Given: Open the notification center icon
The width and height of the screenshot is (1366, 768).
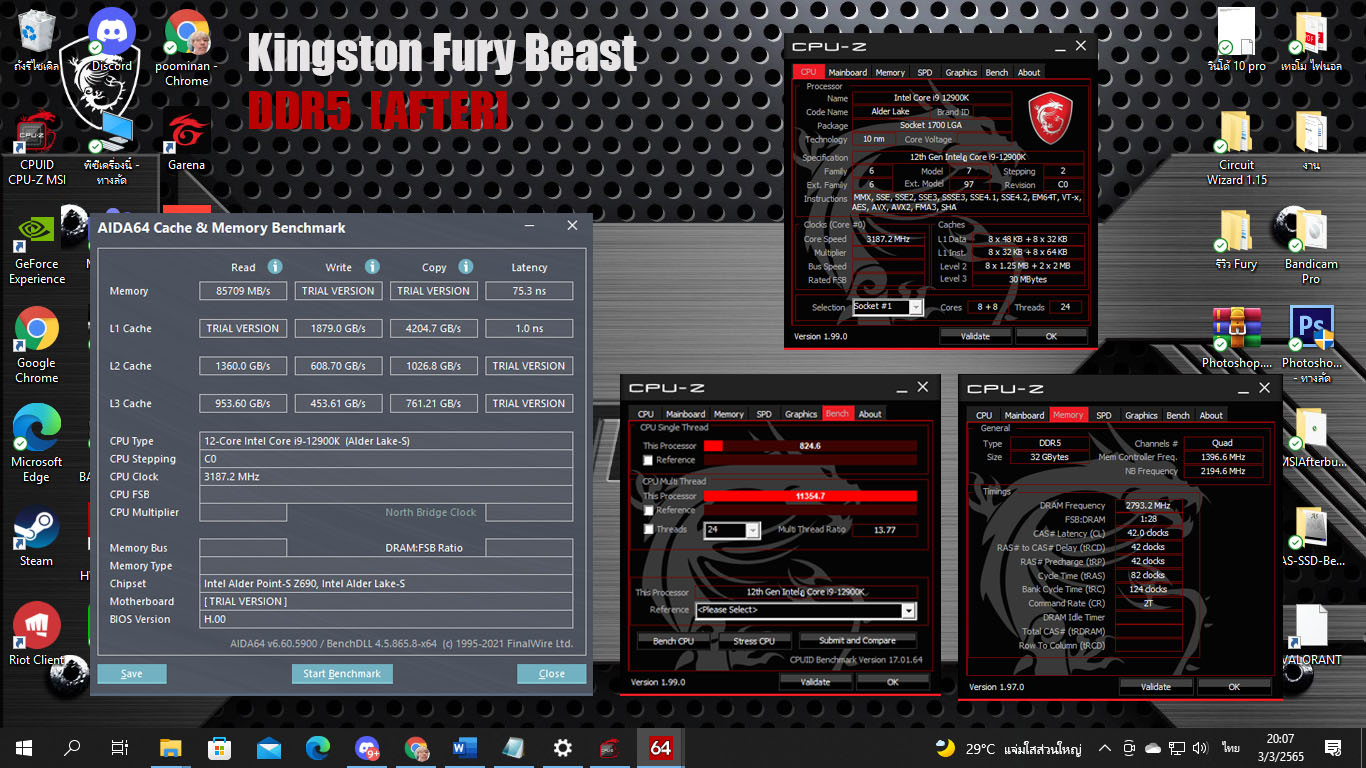Looking at the screenshot, I should 1333,747.
